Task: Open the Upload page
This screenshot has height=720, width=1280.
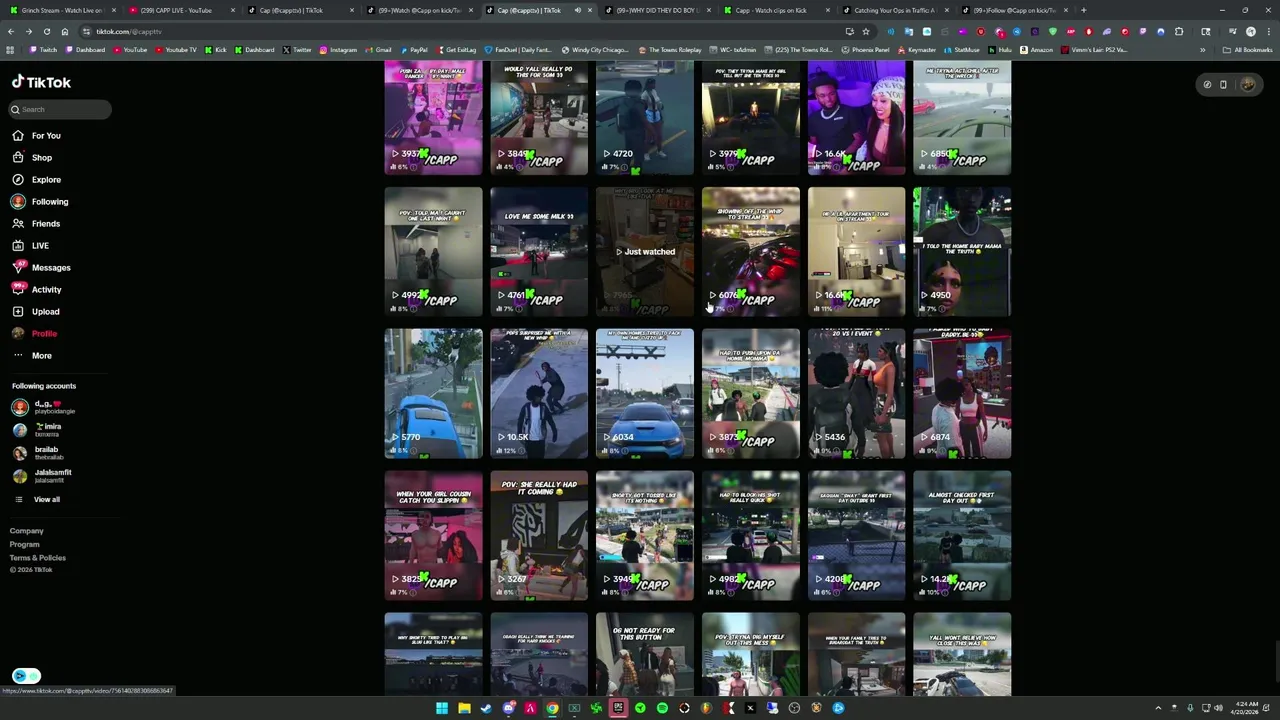Action: (x=36, y=311)
